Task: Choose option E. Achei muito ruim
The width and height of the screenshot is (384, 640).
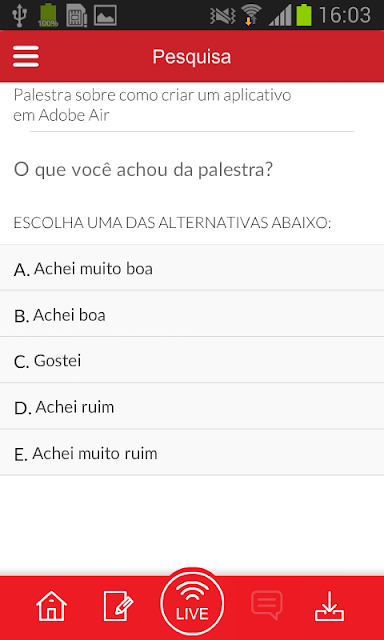Action: tap(192, 453)
